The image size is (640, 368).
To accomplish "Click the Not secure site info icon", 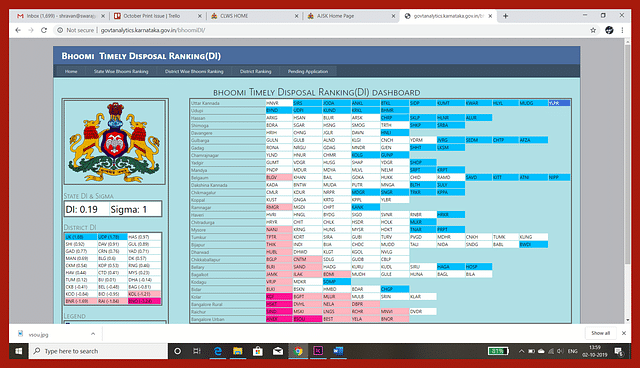I will pyautogui.click(x=60, y=30).
